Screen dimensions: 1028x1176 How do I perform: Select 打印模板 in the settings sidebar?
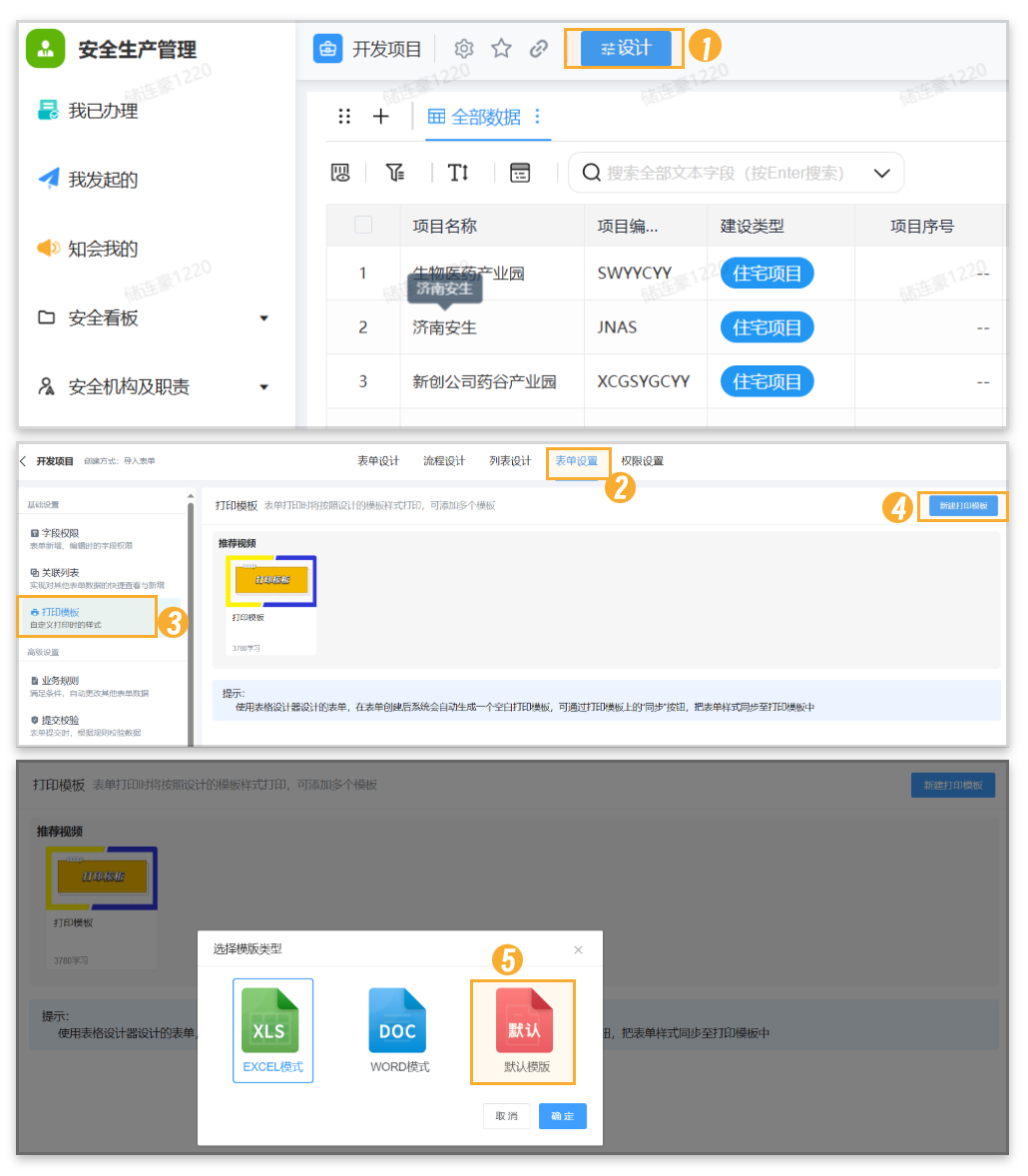(88, 617)
